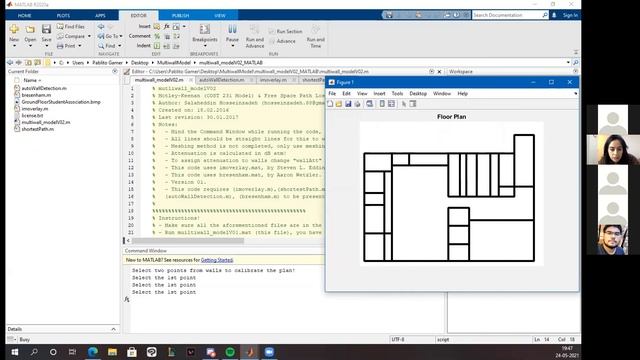Click the New file icon
The image size is (640, 360).
point(14,29)
